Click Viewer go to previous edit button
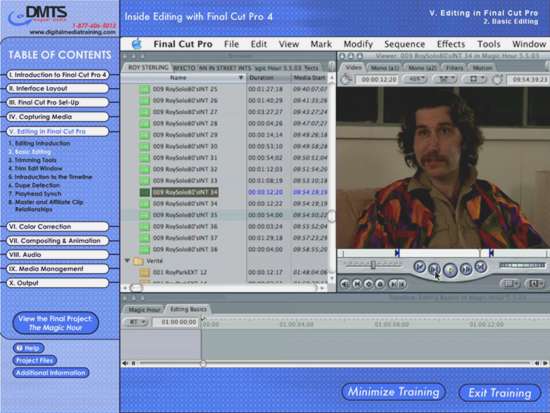550x413 pixels. pyautogui.click(x=420, y=267)
